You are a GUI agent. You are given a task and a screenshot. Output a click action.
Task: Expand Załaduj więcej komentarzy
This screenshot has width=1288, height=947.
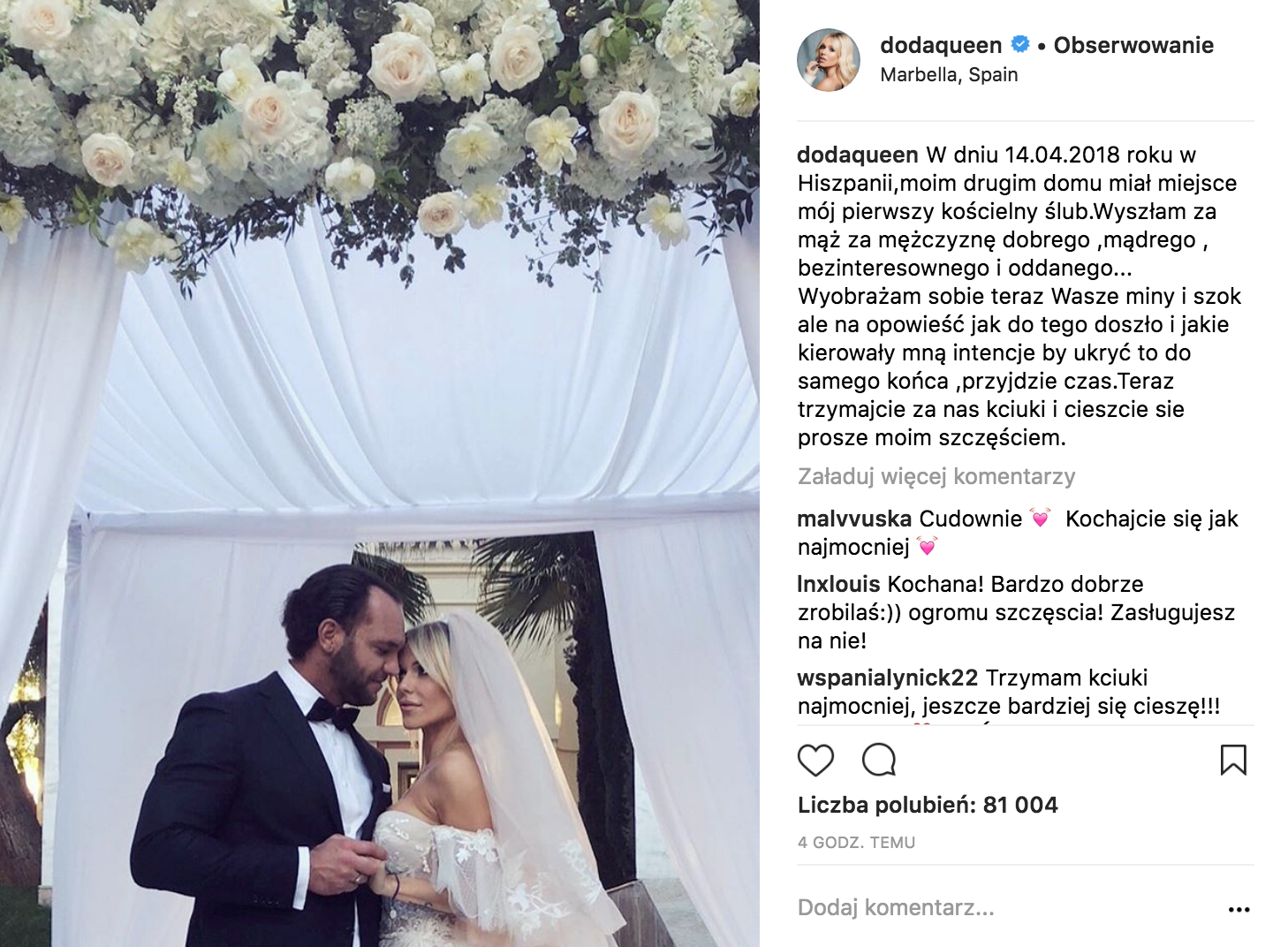click(936, 477)
